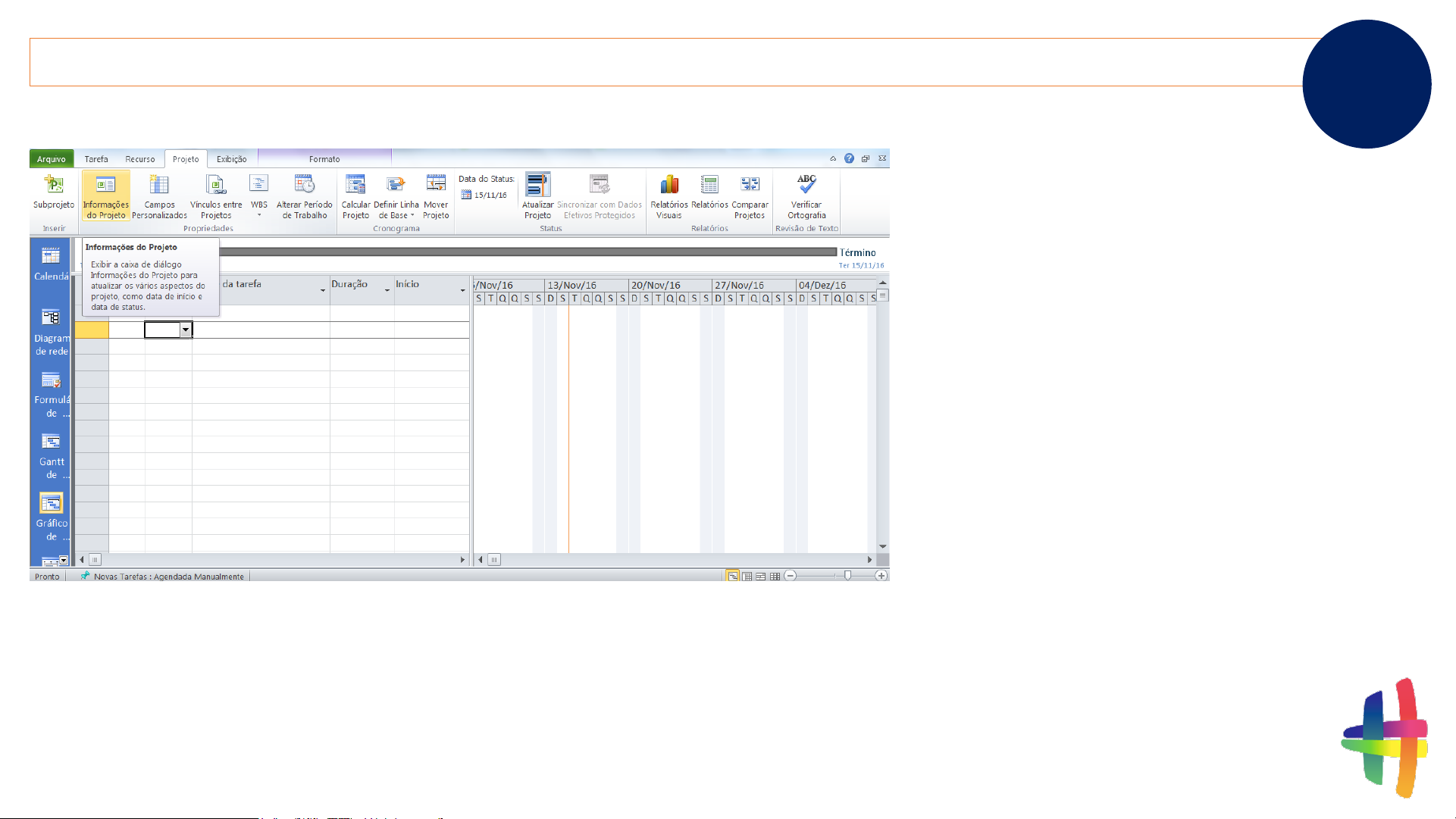Open Calendário view in the view bar
Image resolution: width=1456 pixels, height=819 pixels.
(x=51, y=264)
